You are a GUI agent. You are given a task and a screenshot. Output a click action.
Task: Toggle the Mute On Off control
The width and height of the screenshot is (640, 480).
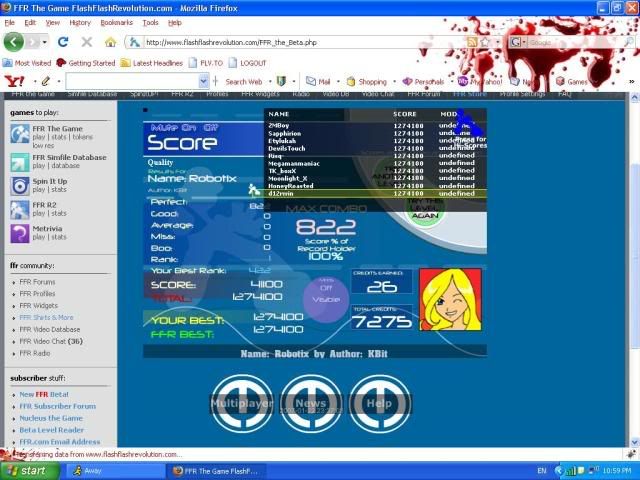[x=182, y=127]
